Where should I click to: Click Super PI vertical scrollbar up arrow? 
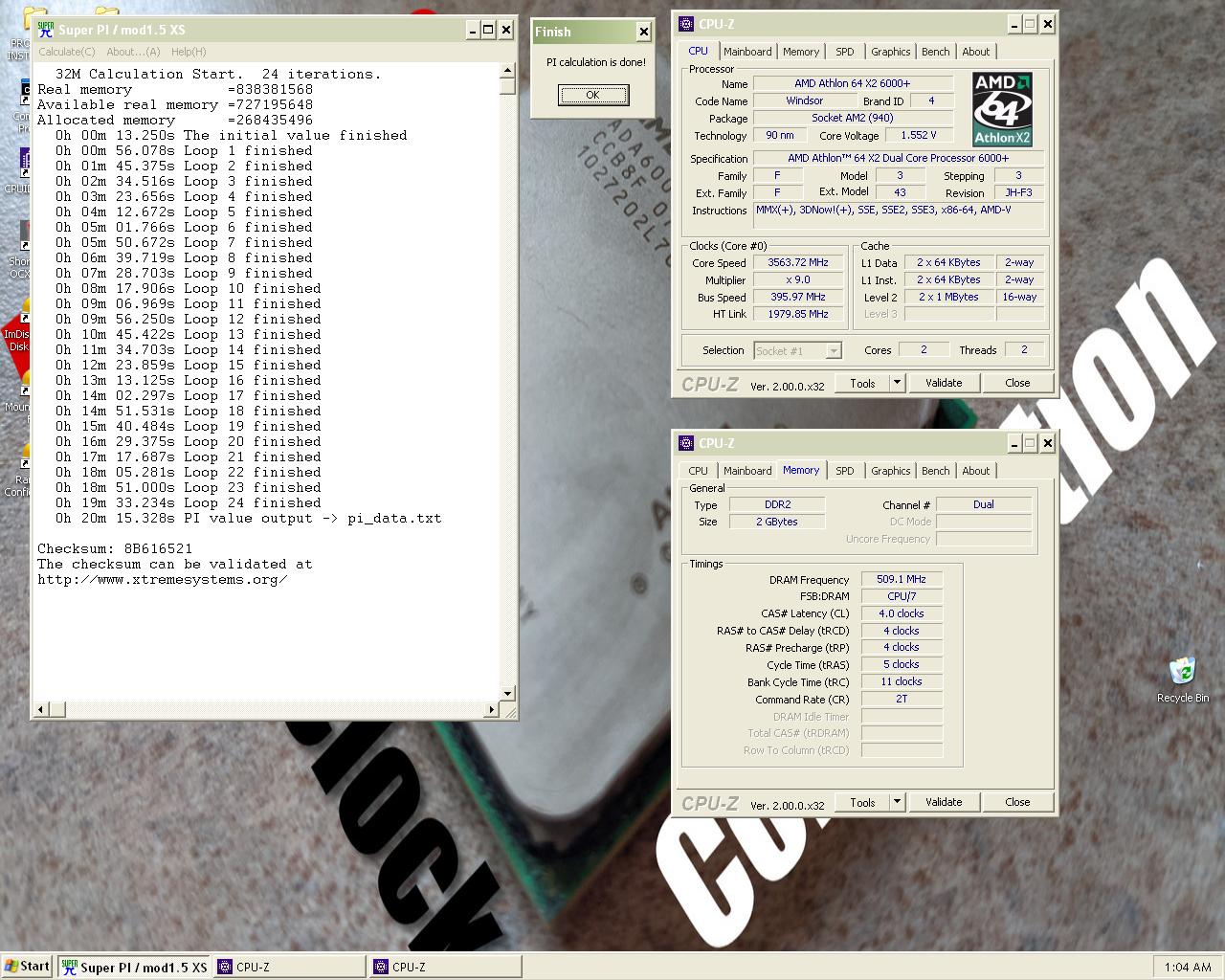507,71
